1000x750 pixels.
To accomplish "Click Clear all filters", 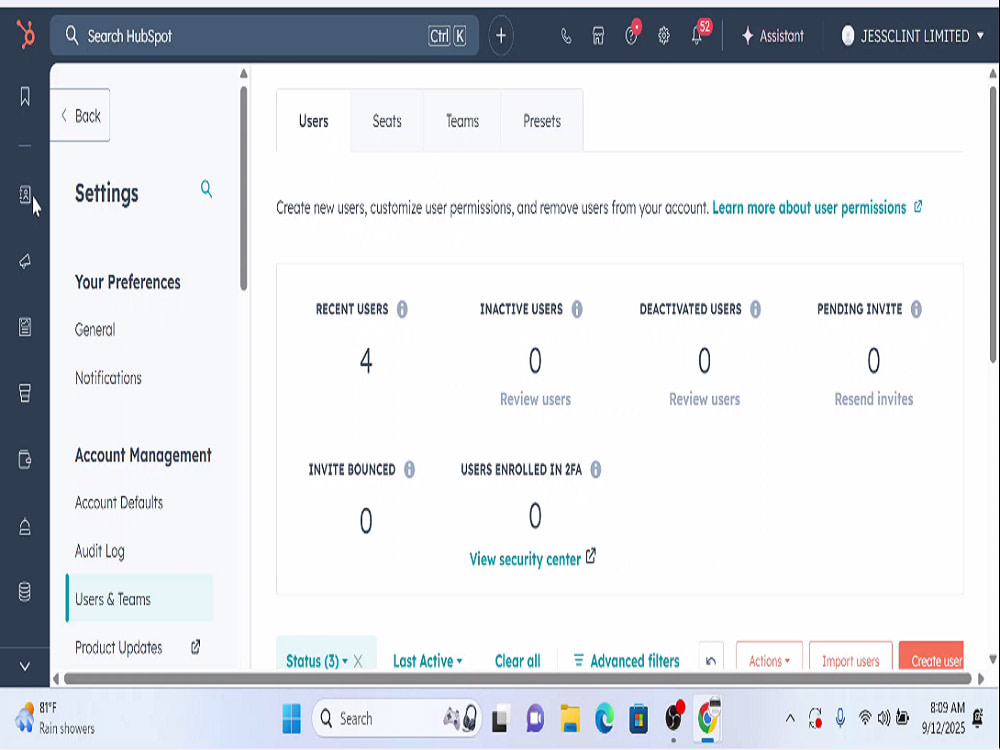I will click(517, 661).
